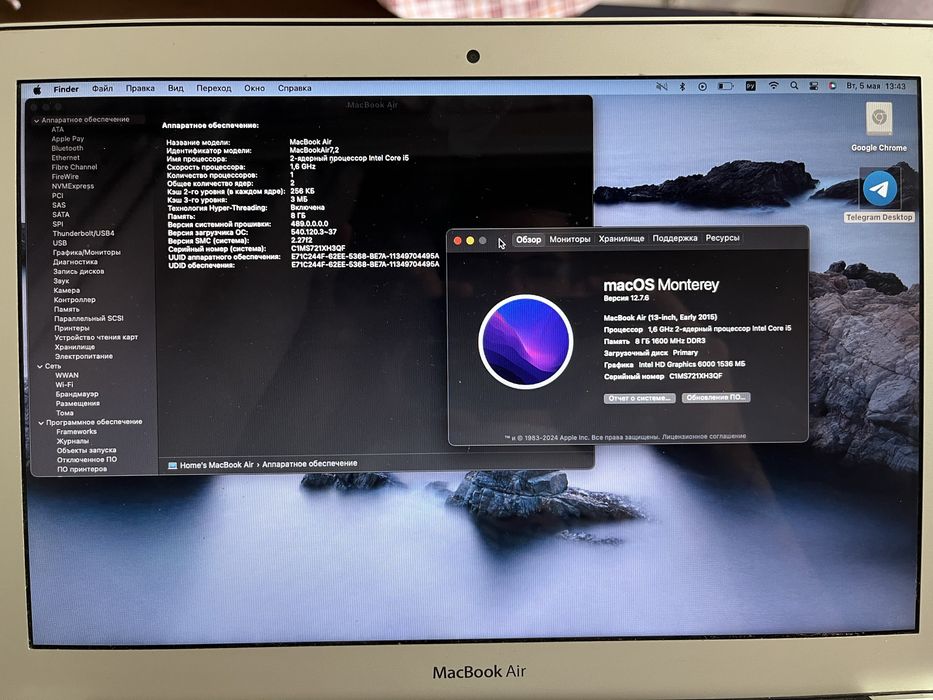Select Wi-Fi under Сеть in sidebar
This screenshot has height=700, width=933.
click(64, 385)
